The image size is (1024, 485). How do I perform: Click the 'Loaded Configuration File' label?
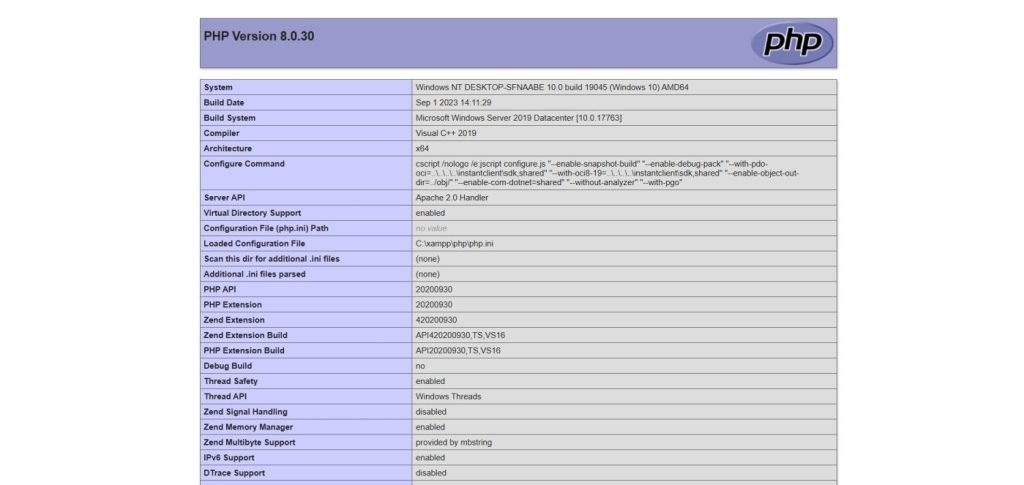click(254, 243)
